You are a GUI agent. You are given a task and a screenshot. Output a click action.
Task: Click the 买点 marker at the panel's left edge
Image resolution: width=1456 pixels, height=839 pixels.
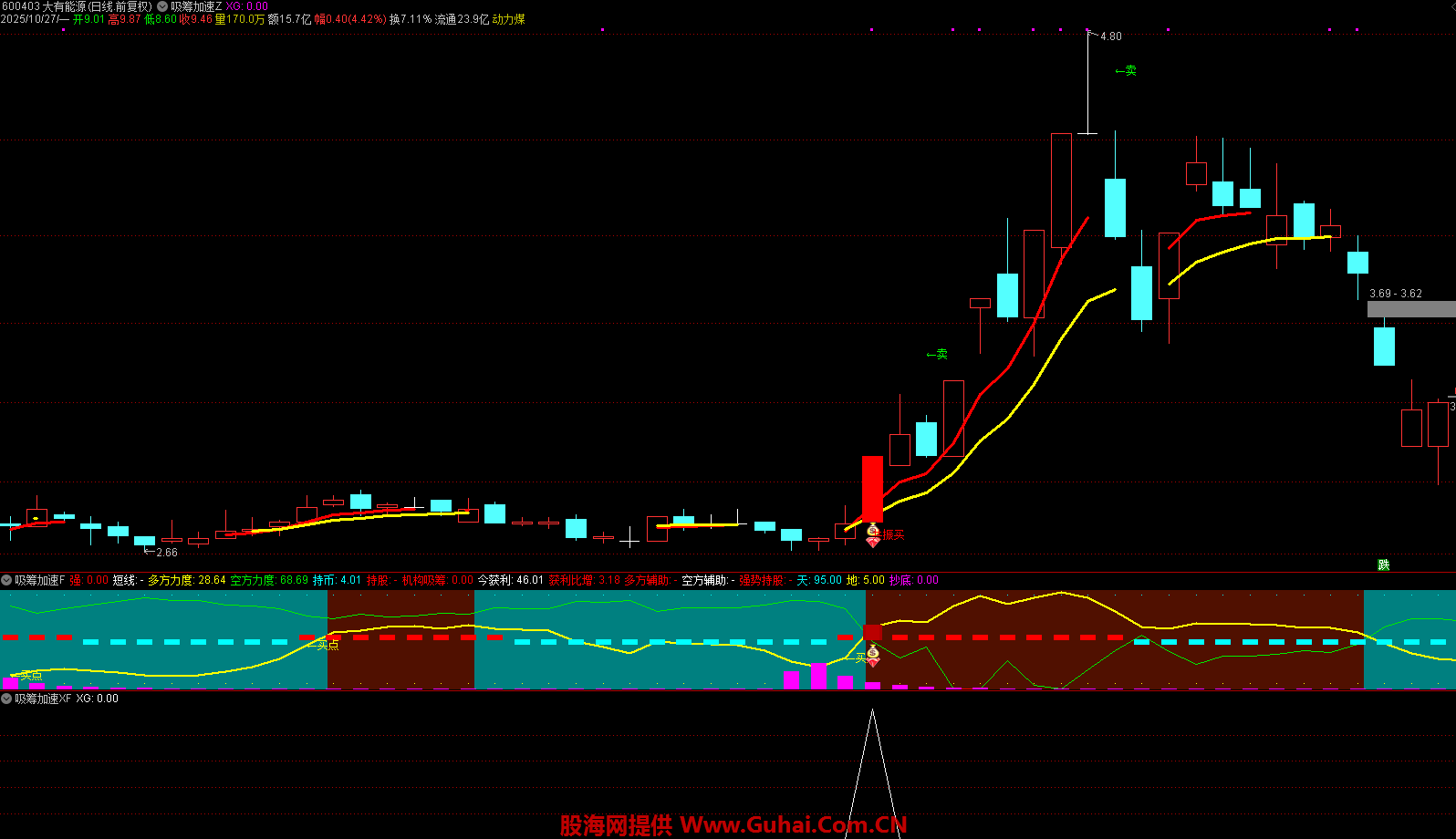pyautogui.click(x=32, y=676)
